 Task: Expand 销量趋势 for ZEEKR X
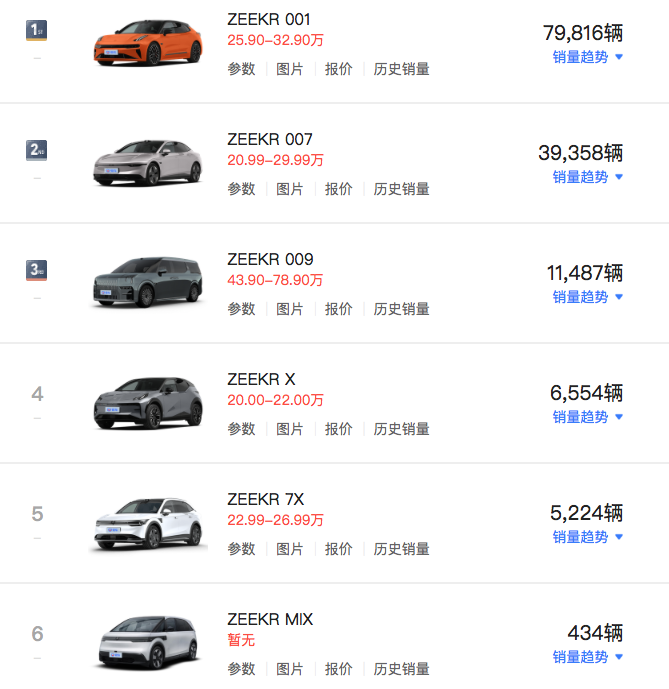coord(587,417)
